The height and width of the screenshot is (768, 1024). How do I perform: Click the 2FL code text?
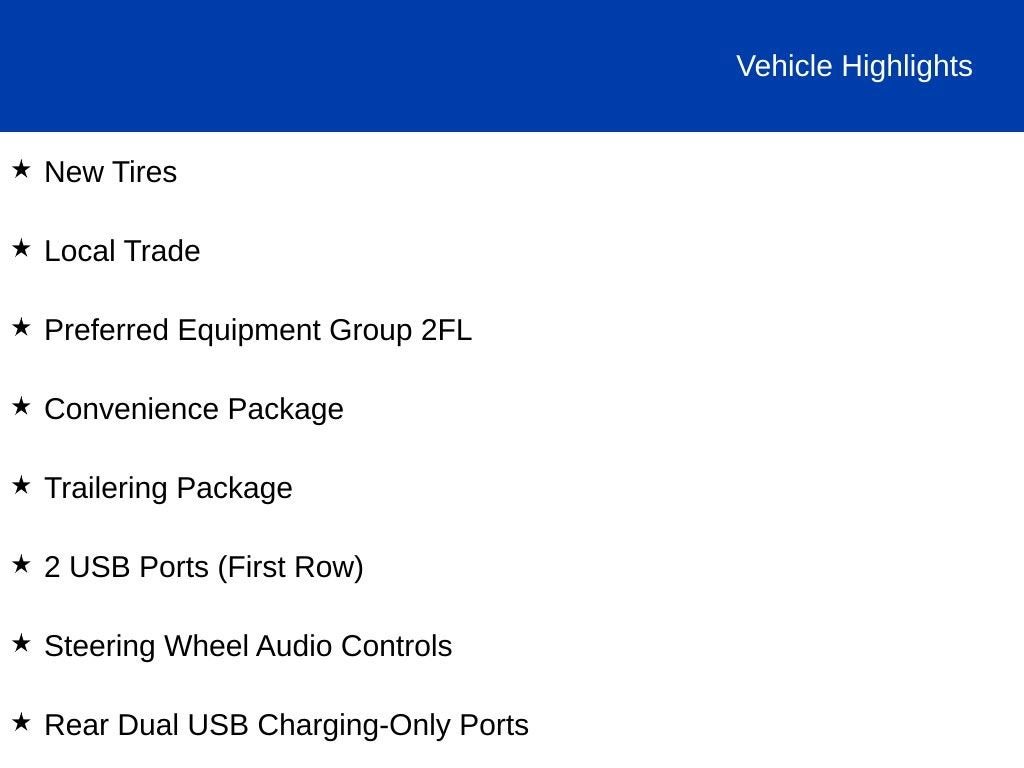[x=446, y=330]
